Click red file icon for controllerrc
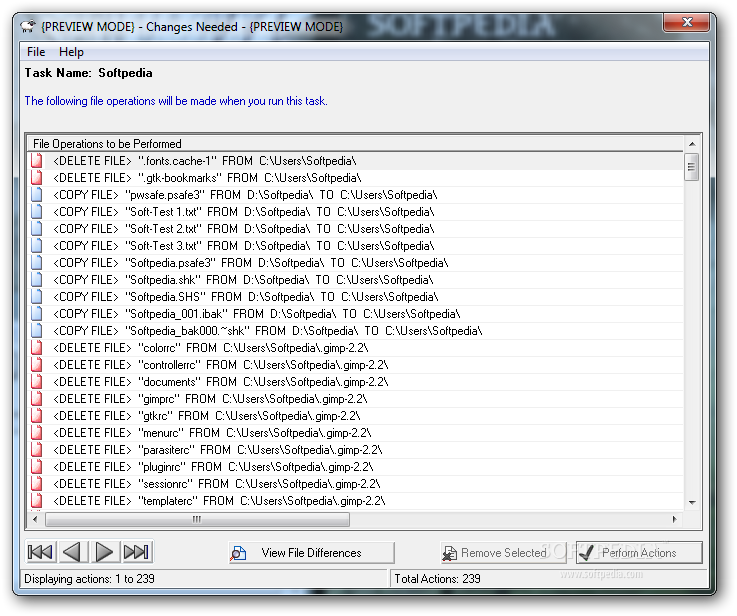Image resolution: width=737 pixels, height=616 pixels. click(37, 365)
